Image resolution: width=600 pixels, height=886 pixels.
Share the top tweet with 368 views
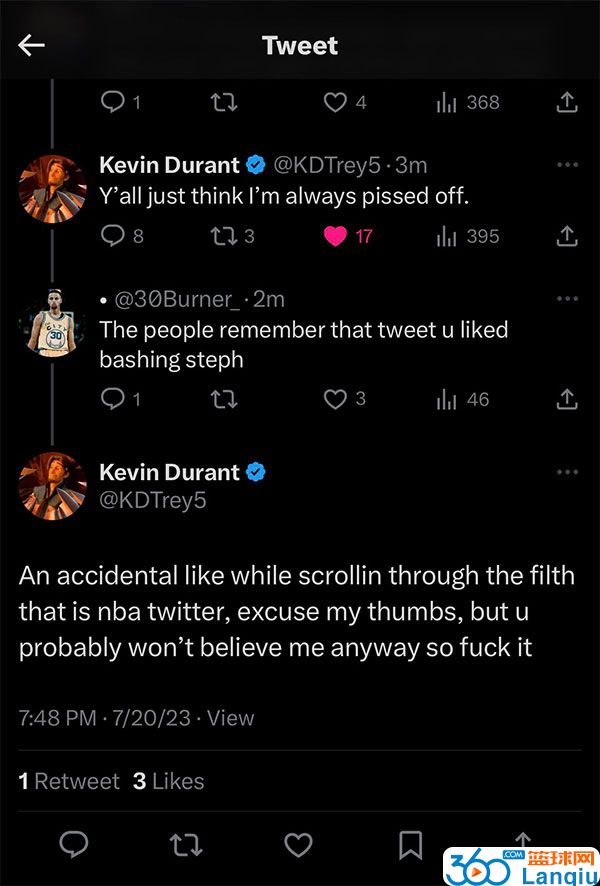pyautogui.click(x=567, y=102)
